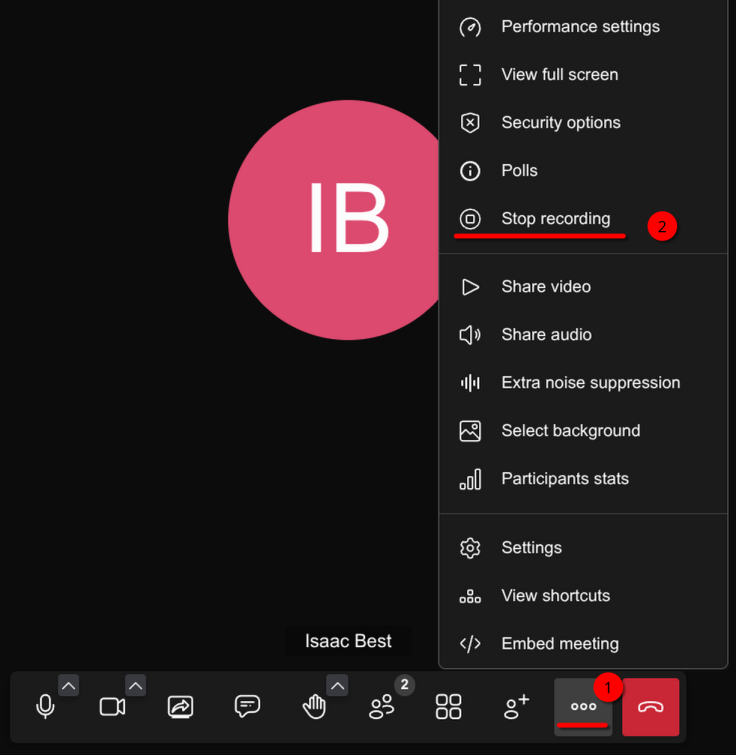Select Embed meeting
Screen dimensions: 736x755
(583, 644)
